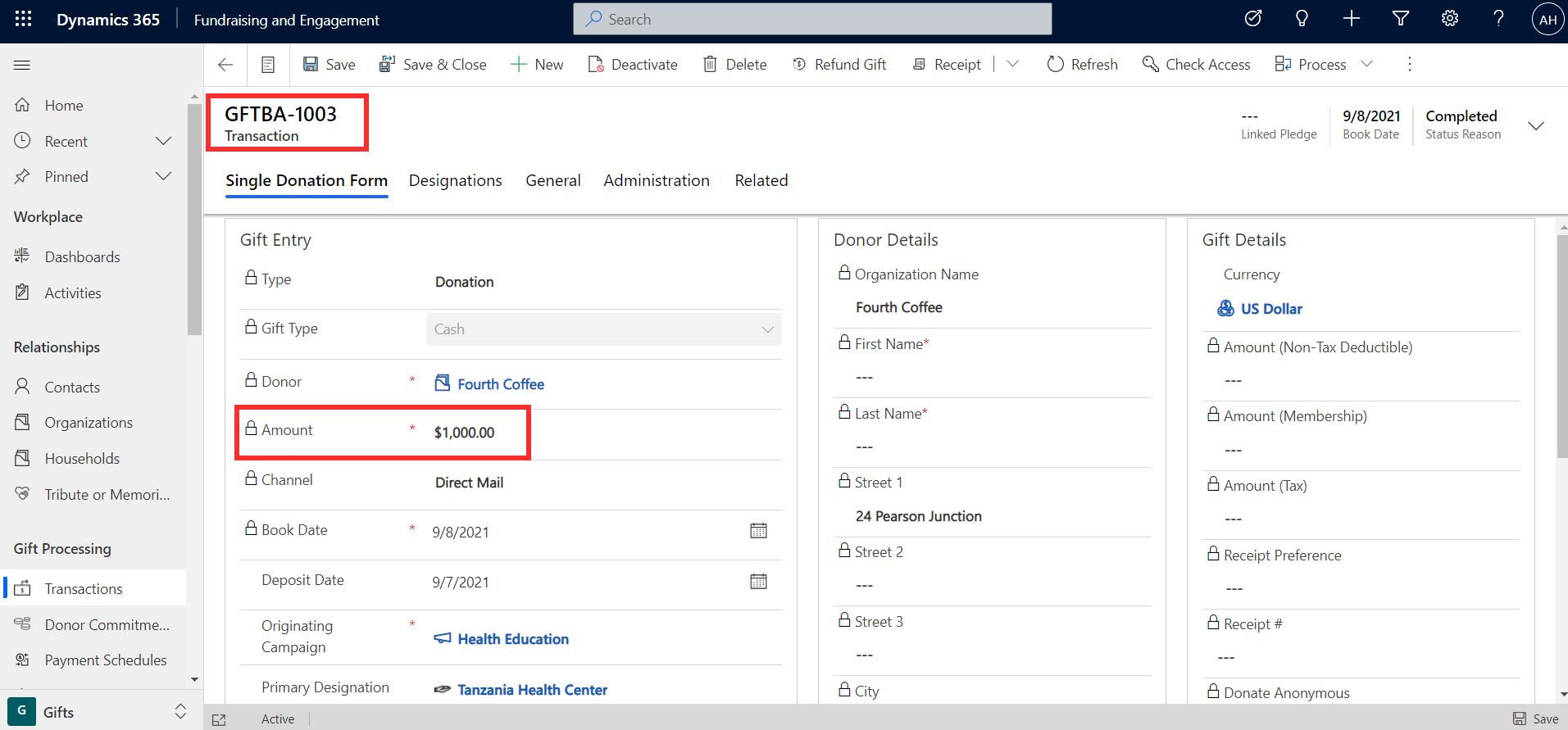Click the Direct Mail channel value
The height and width of the screenshot is (730, 1568).
[x=469, y=483]
